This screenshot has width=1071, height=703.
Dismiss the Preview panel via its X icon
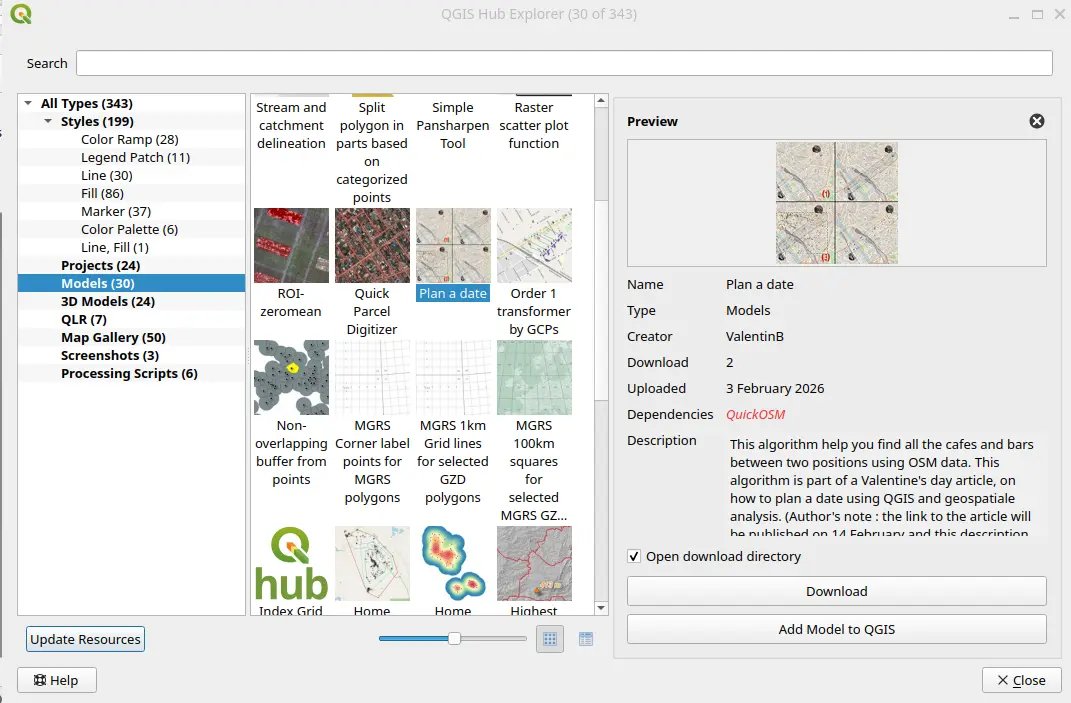tap(1036, 121)
